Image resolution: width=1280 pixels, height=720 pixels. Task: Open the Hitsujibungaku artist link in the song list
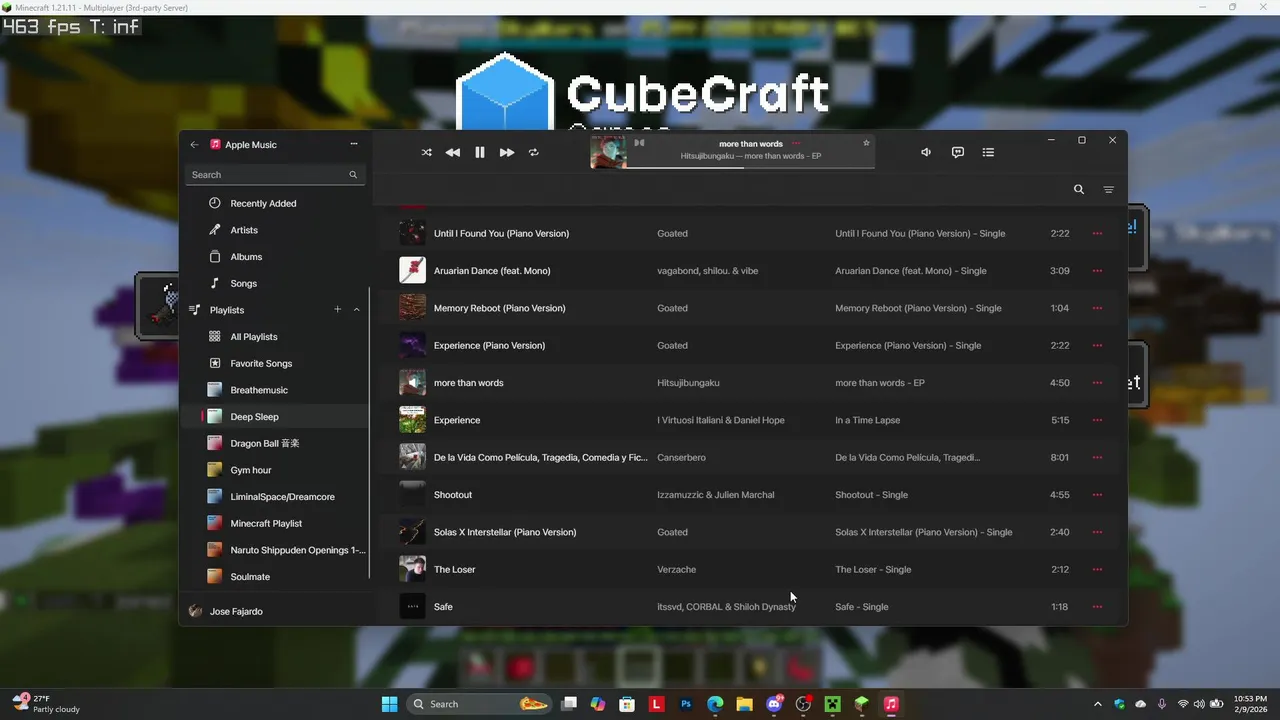[x=688, y=383]
